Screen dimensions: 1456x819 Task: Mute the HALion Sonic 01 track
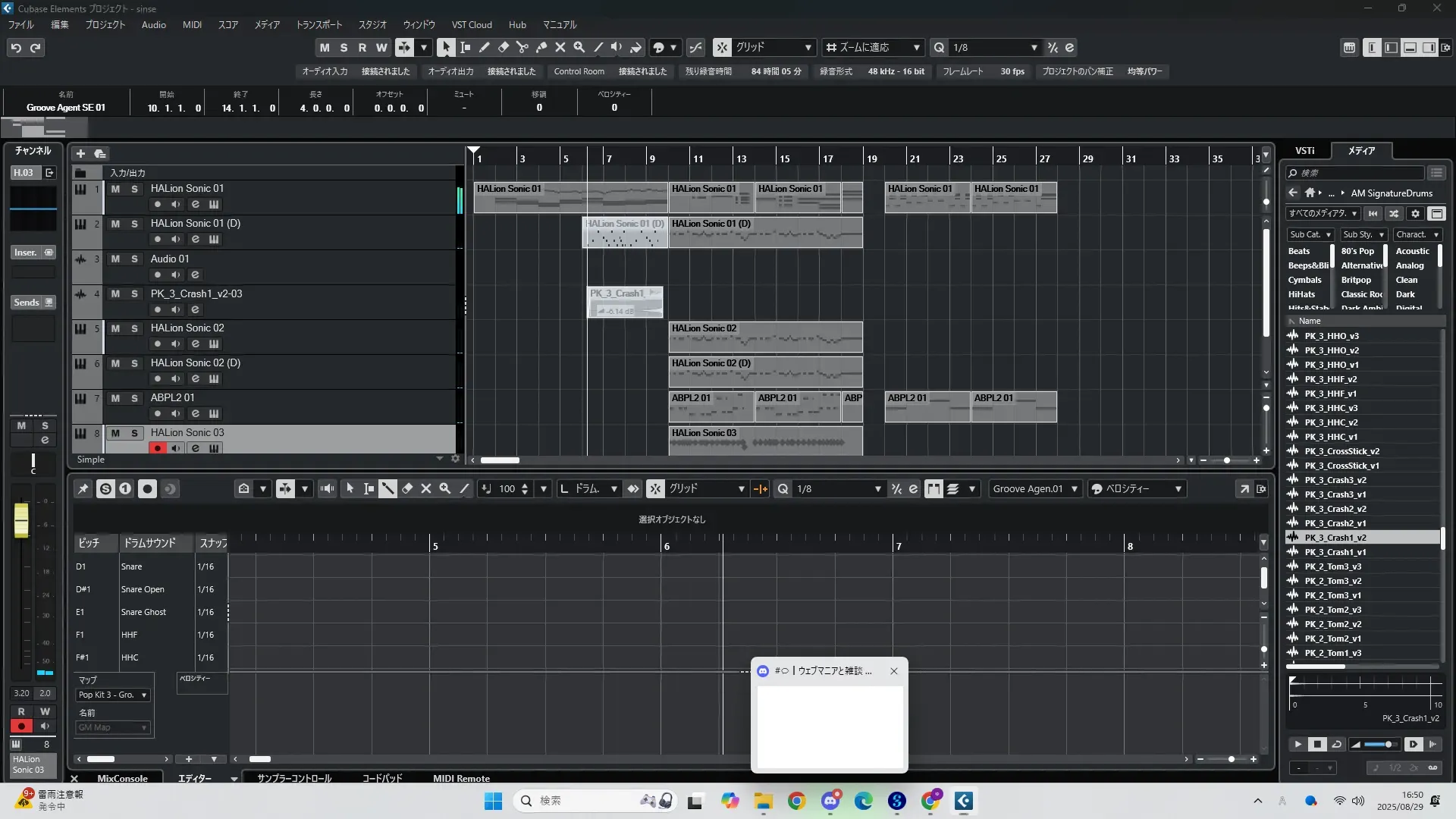115,189
